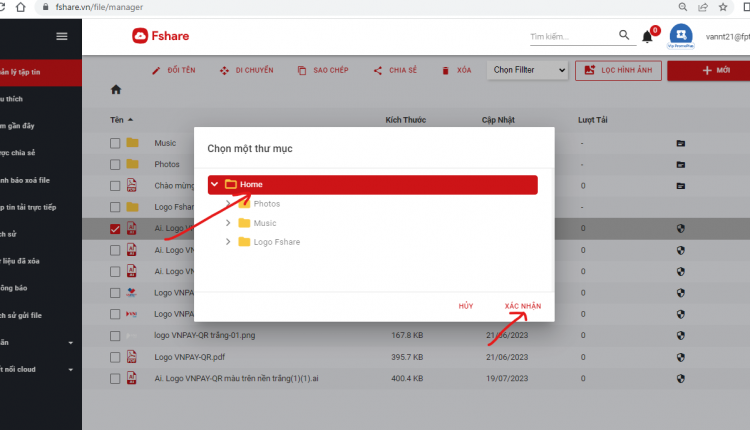Select the Music folder in the dialog tree
Viewport: 750px width, 430px height.
click(x=265, y=223)
